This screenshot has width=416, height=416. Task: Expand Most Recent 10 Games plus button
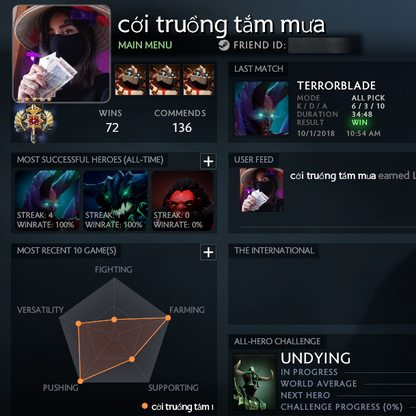(208, 252)
